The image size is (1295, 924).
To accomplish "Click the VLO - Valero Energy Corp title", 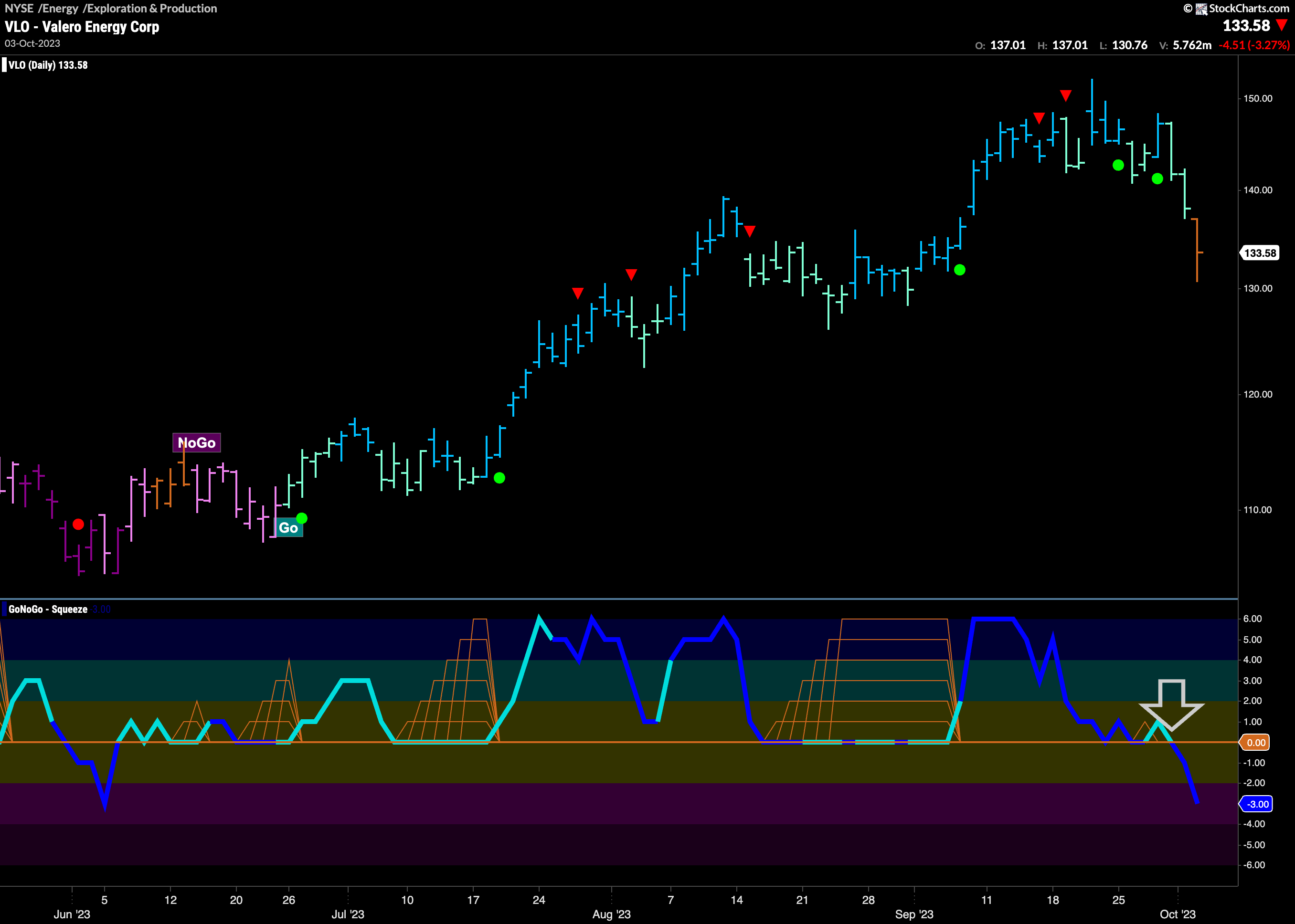I will [x=82, y=27].
